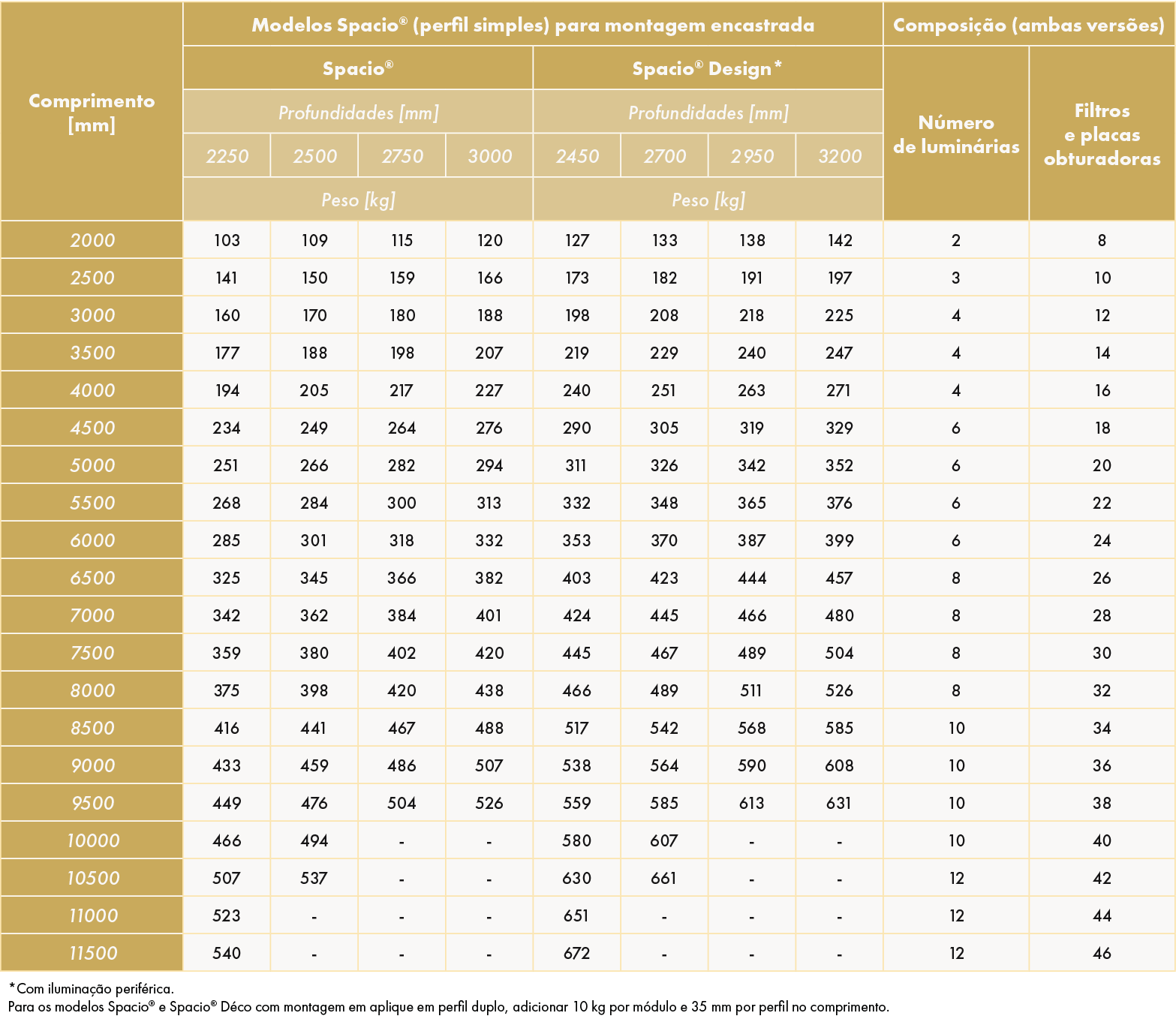This screenshot has width=1176, height=1022.
Task: Select the 2750 depth column header
Action: click(402, 156)
